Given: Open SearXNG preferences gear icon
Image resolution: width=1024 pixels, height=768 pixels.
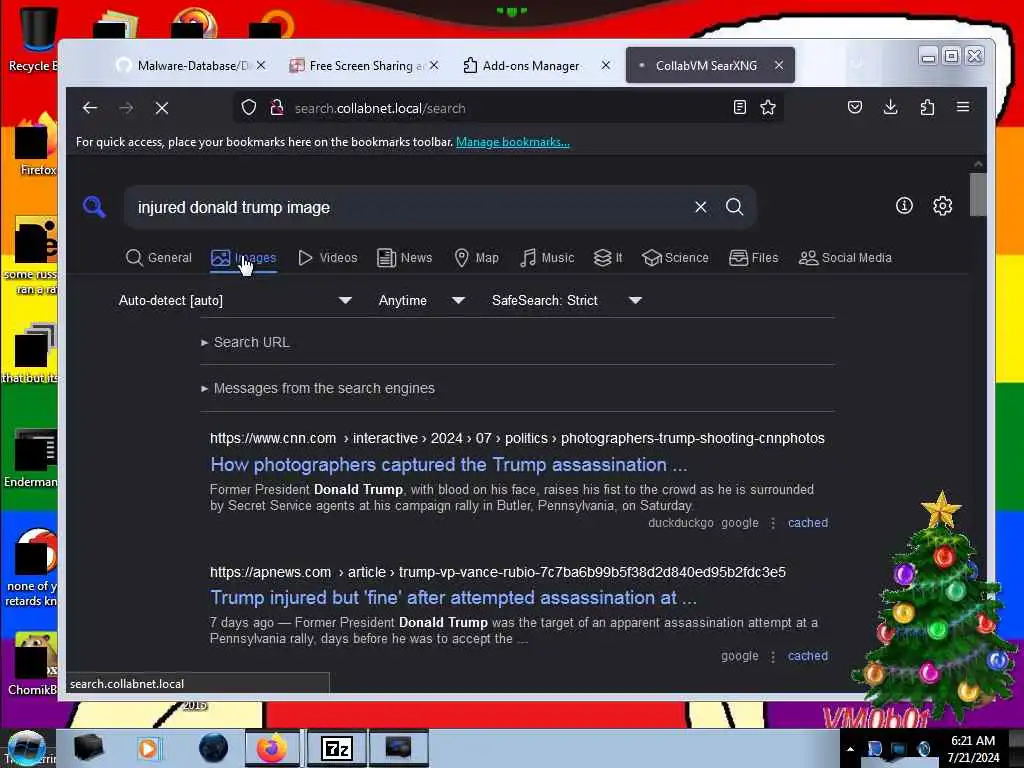Looking at the screenshot, I should point(942,206).
